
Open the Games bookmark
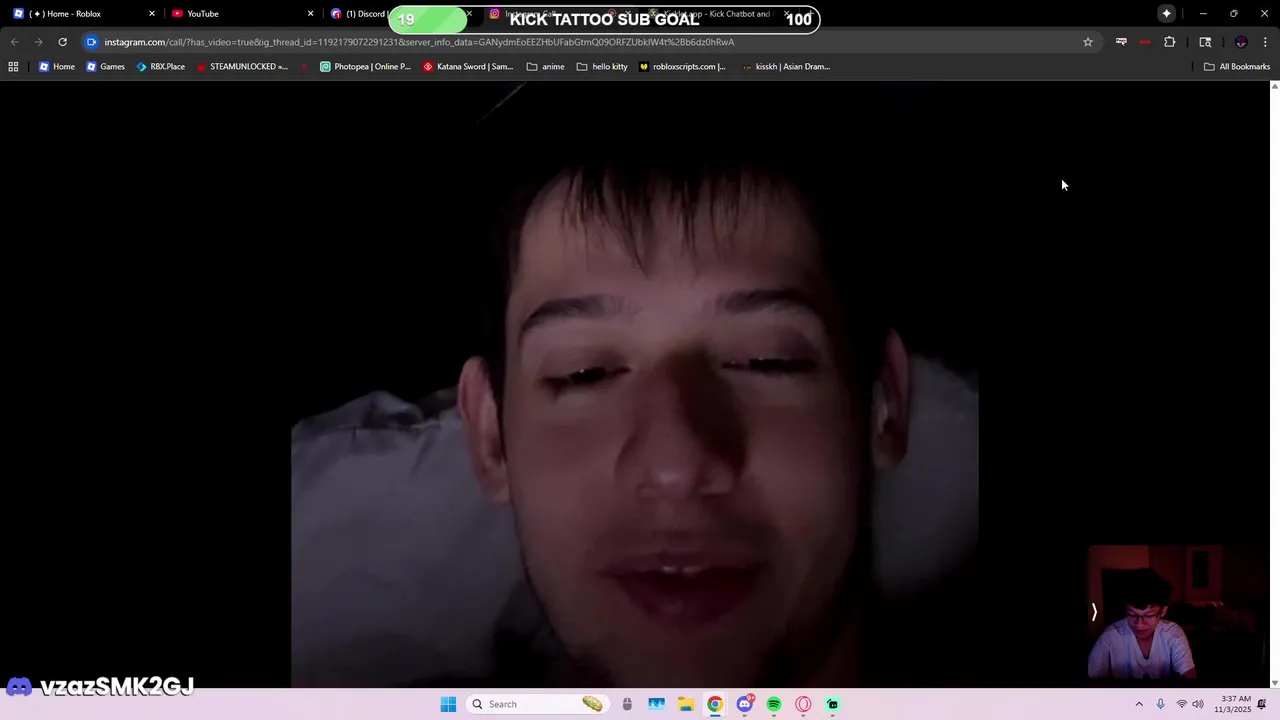click(x=105, y=67)
